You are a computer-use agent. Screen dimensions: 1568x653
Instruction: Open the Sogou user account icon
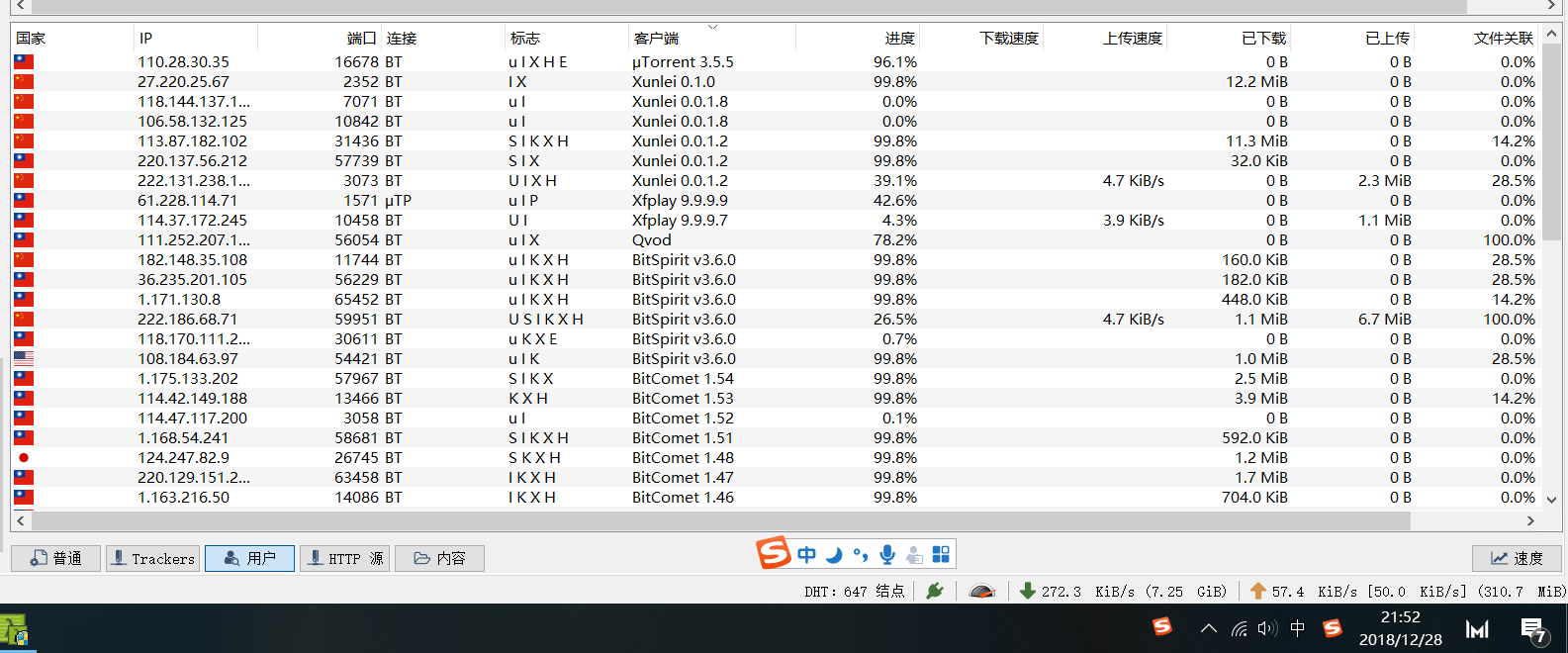click(x=914, y=554)
